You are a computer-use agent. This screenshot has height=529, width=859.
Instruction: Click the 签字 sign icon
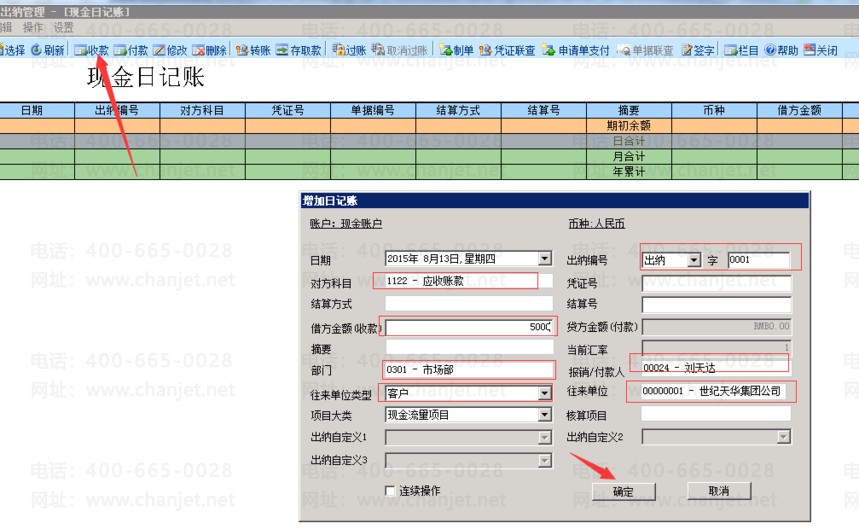coord(687,50)
